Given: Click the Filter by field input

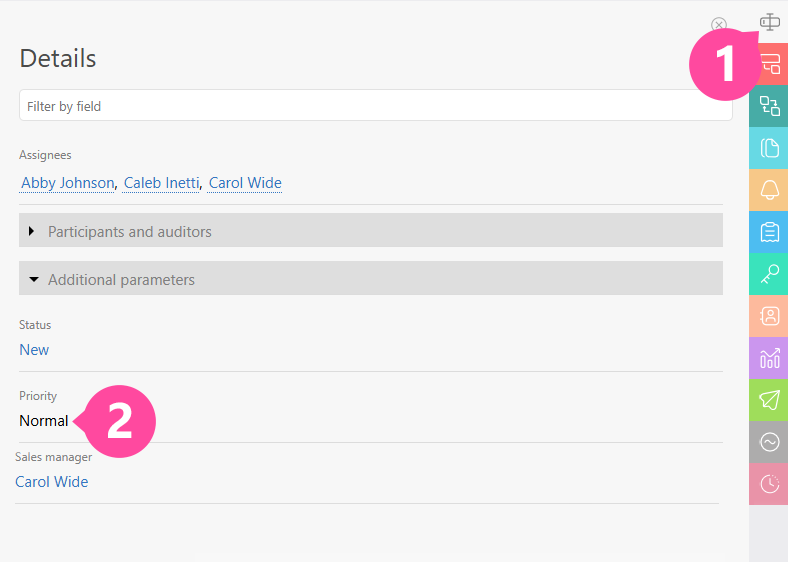Looking at the screenshot, I should pyautogui.click(x=375, y=106).
